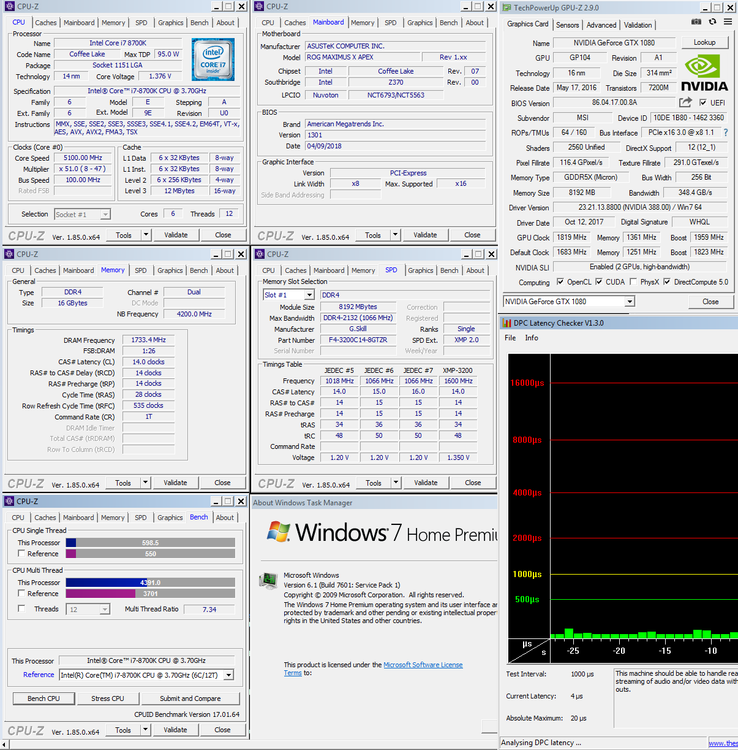738x750 pixels.
Task: Open the Validation tab in GPU-Z
Action: pyautogui.click(x=638, y=25)
